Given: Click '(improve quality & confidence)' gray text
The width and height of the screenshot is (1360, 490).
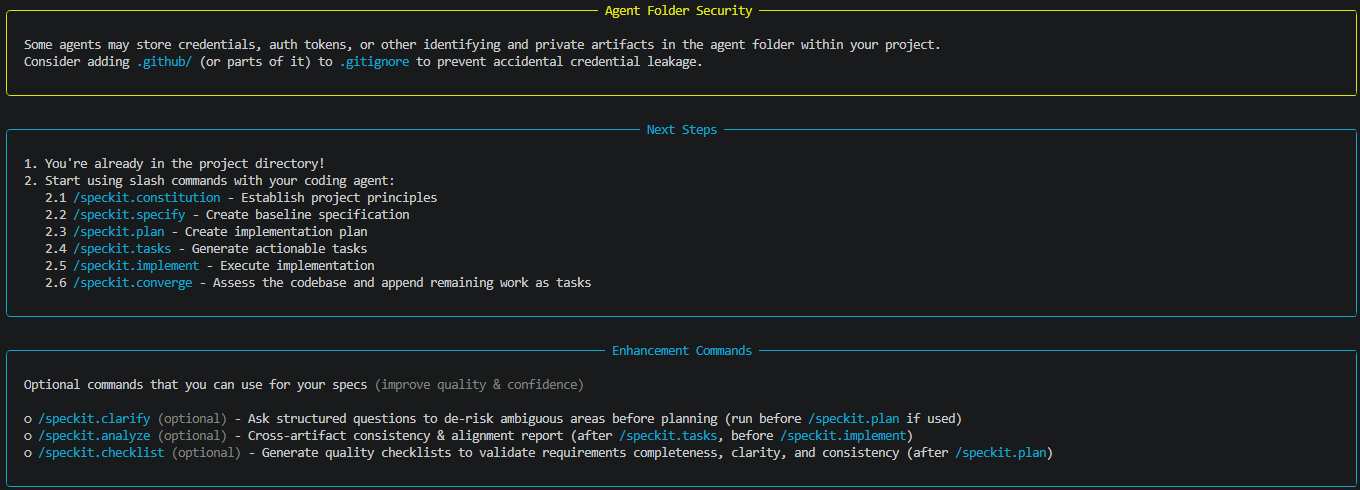Looking at the screenshot, I should tap(480, 385).
